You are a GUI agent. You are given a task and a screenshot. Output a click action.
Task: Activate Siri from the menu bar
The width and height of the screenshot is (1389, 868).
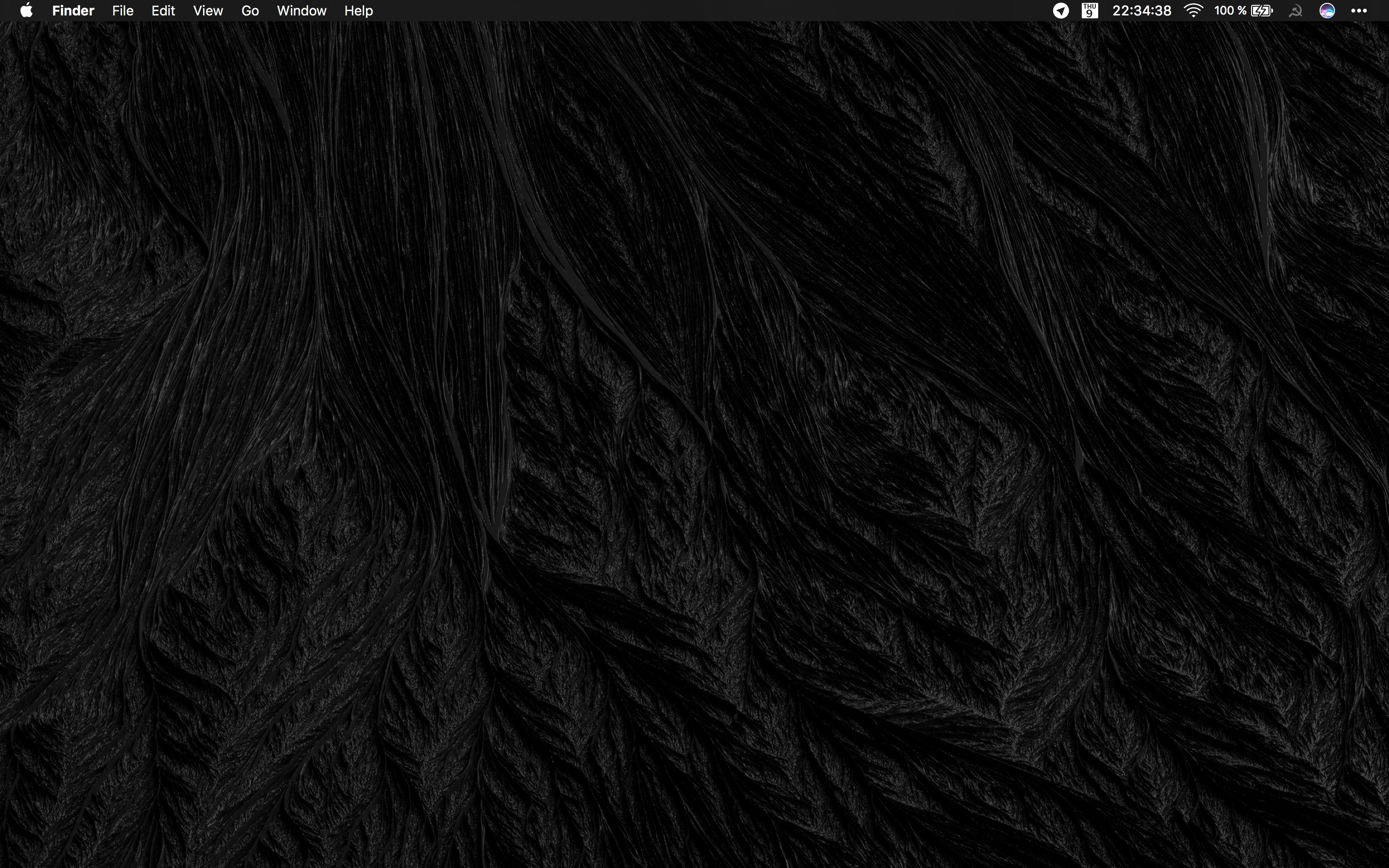tap(1327, 10)
